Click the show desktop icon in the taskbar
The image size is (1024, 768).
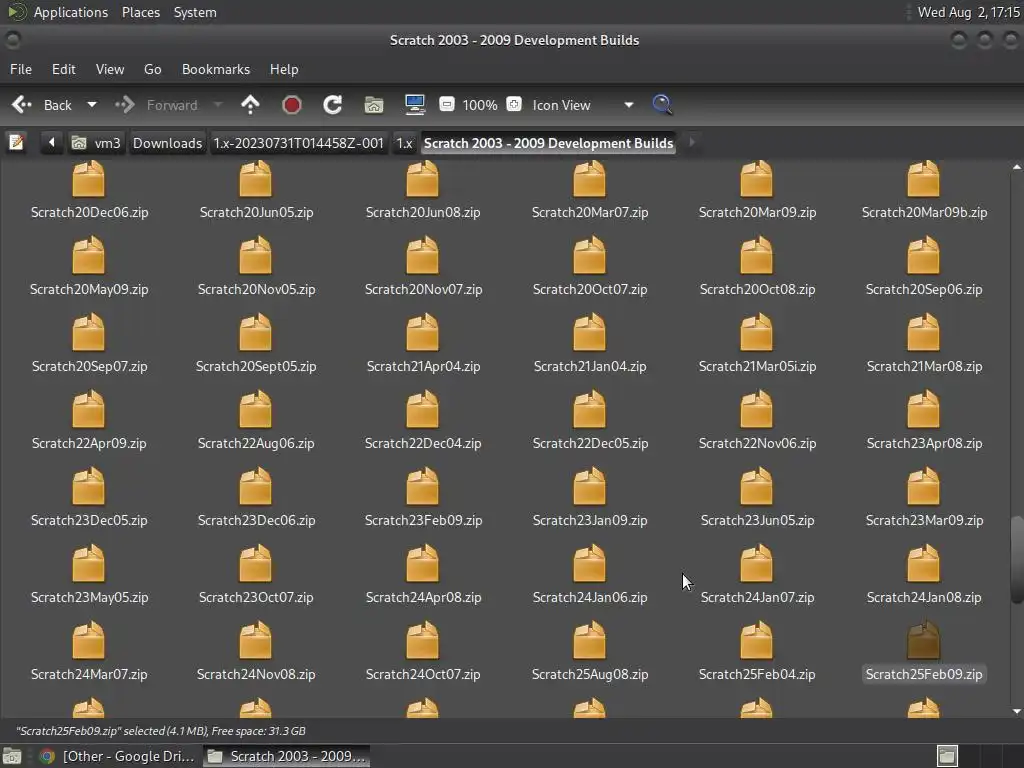point(12,756)
